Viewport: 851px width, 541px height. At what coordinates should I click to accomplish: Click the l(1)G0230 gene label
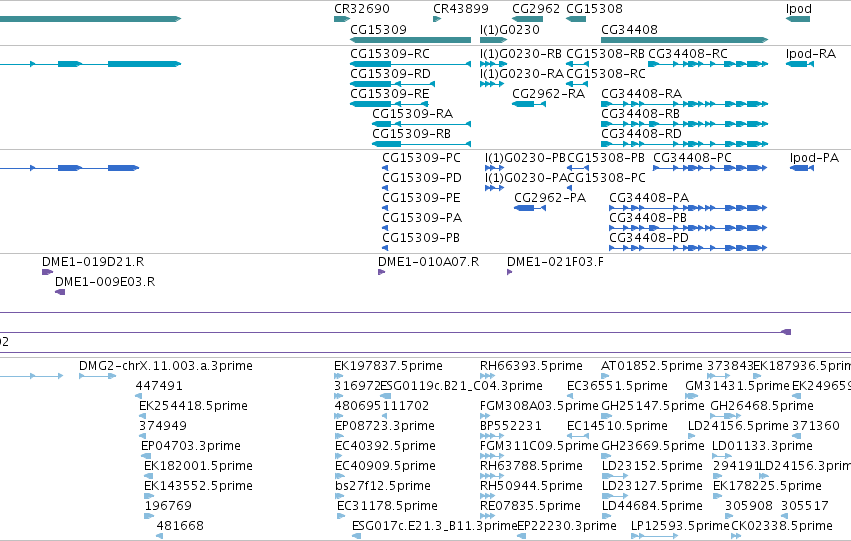pyautogui.click(x=510, y=29)
